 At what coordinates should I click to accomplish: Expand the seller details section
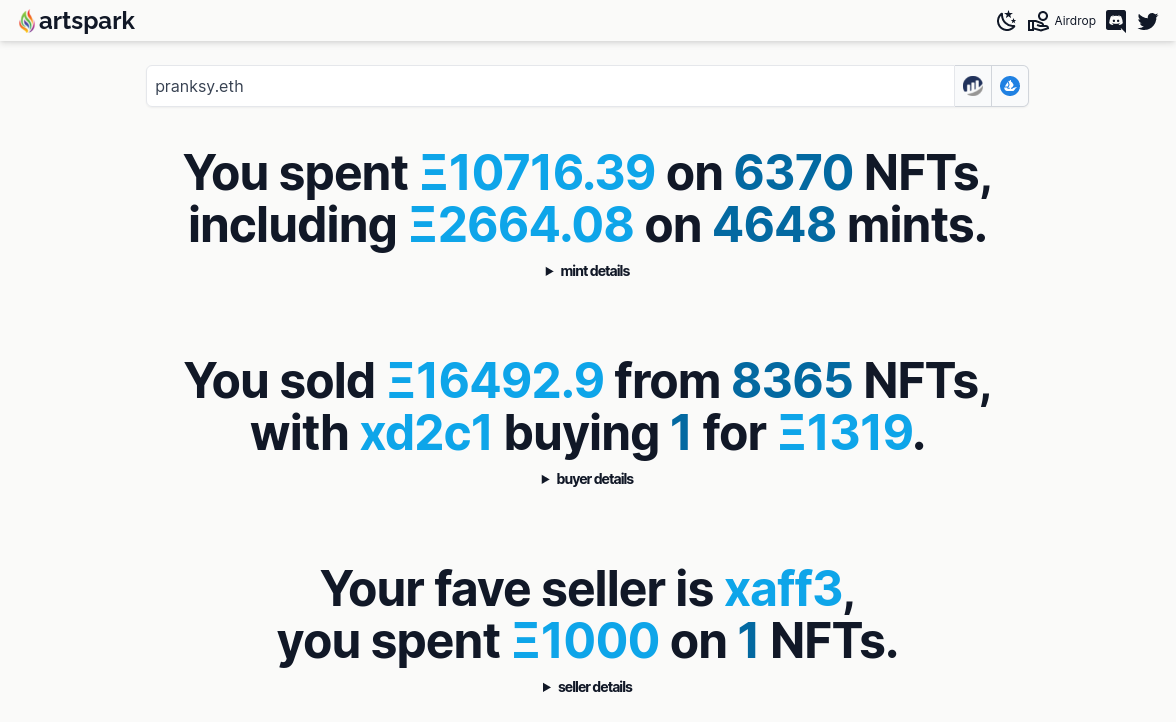coord(588,687)
